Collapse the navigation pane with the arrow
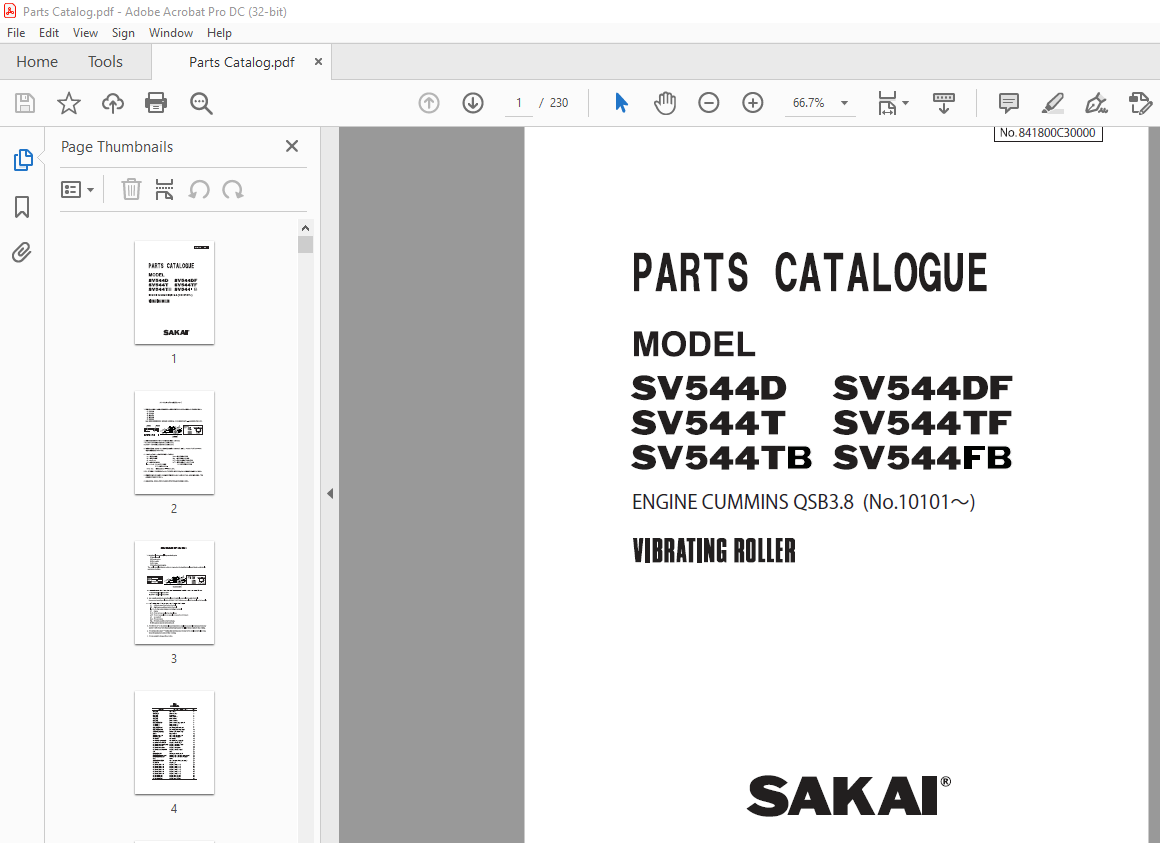The width and height of the screenshot is (1160, 843). pos(330,493)
